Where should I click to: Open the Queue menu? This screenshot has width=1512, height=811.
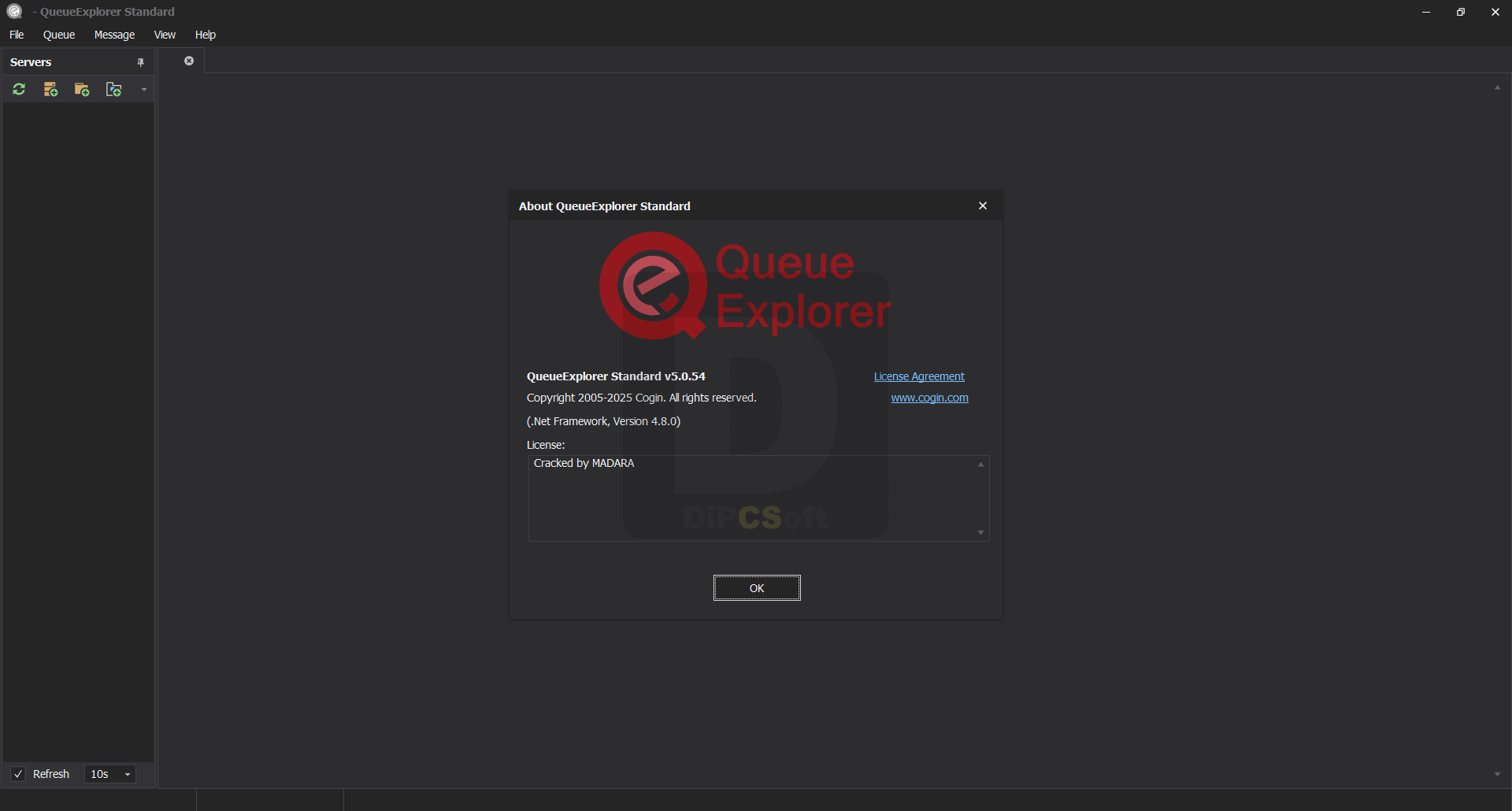tap(59, 35)
